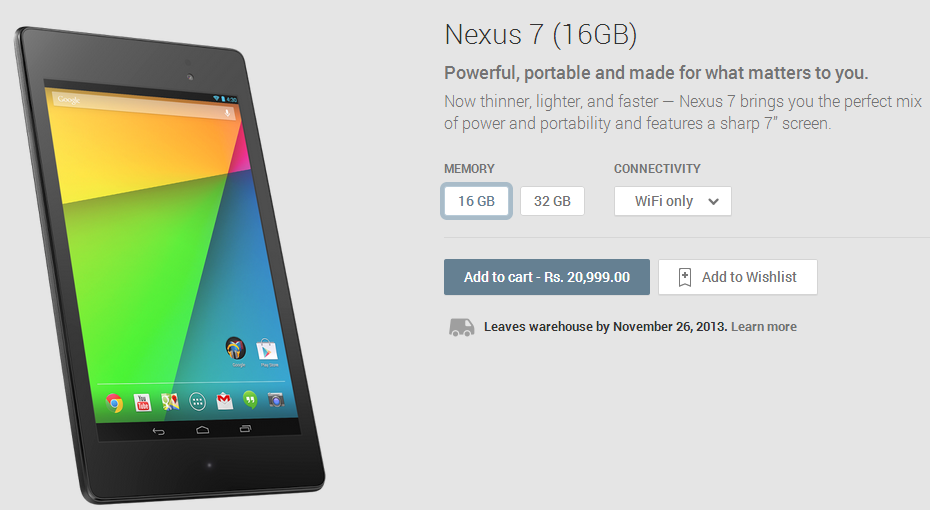
Task: Click the bookmark icon beside Add to Wishlist
Action: tap(684, 277)
